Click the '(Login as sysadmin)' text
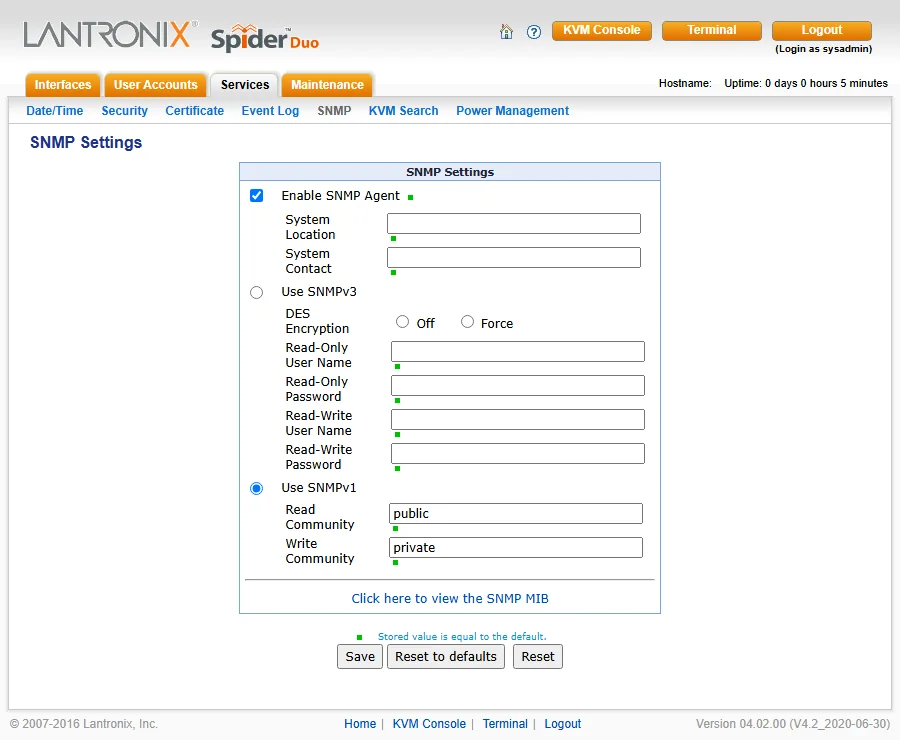The image size is (900, 740). [824, 49]
